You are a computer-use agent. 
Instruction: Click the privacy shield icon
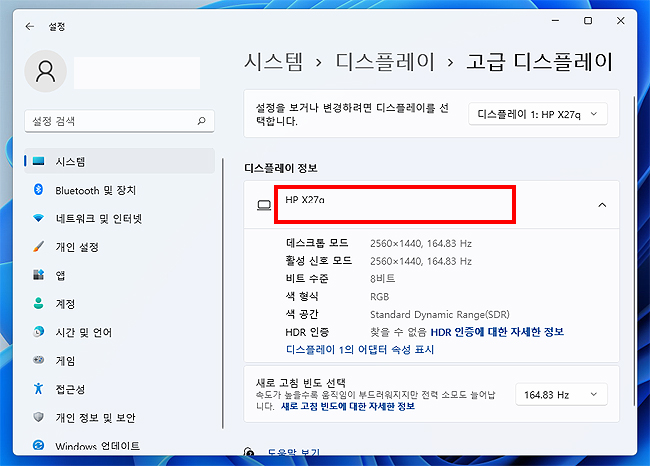[x=39, y=417]
